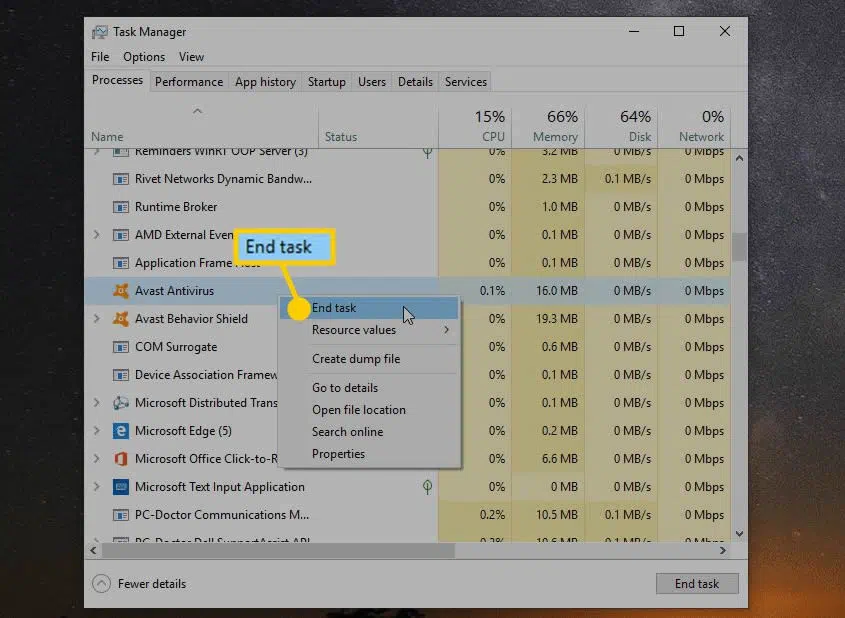This screenshot has height=618, width=845.
Task: Switch to the Users tab
Action: (372, 82)
